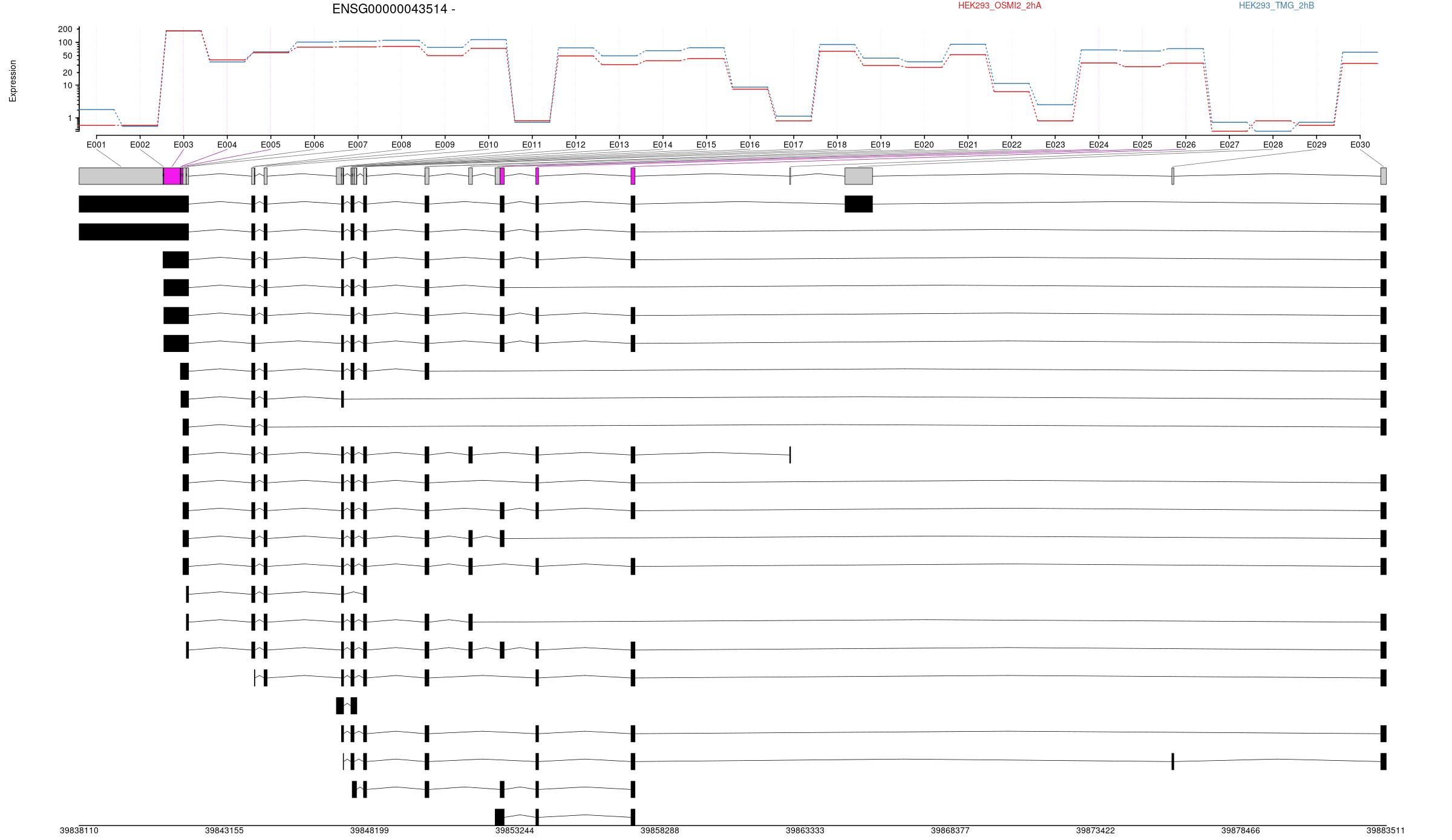Click y-axis tick value 1

[70, 118]
